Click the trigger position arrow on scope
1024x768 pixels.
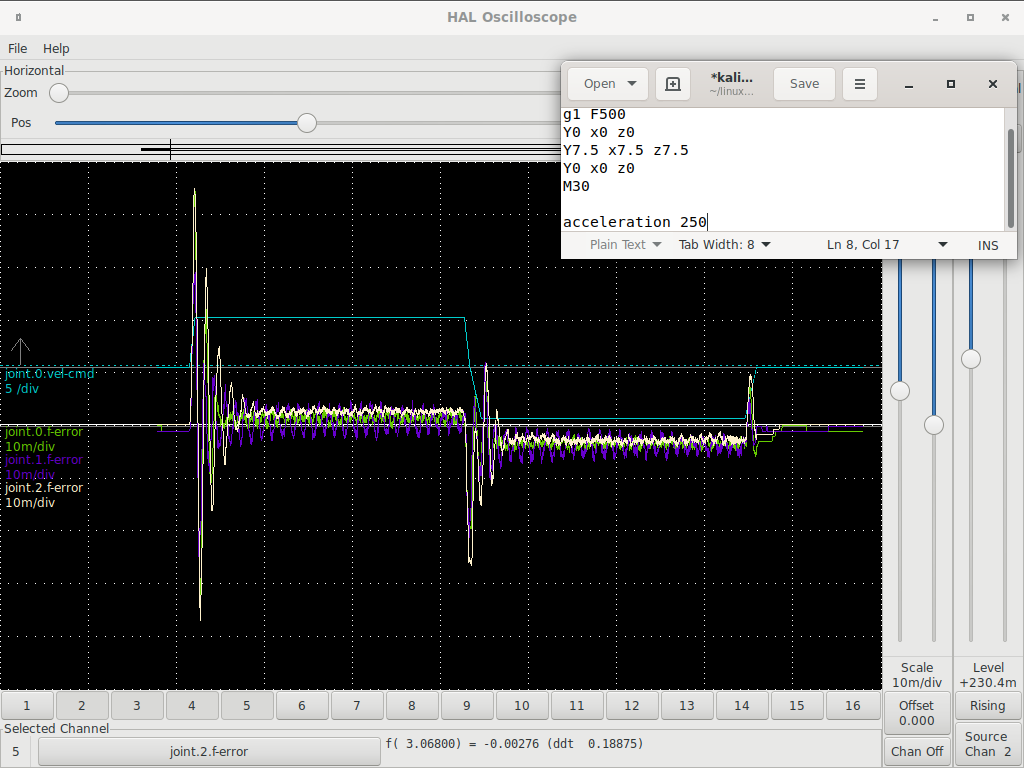(20, 351)
